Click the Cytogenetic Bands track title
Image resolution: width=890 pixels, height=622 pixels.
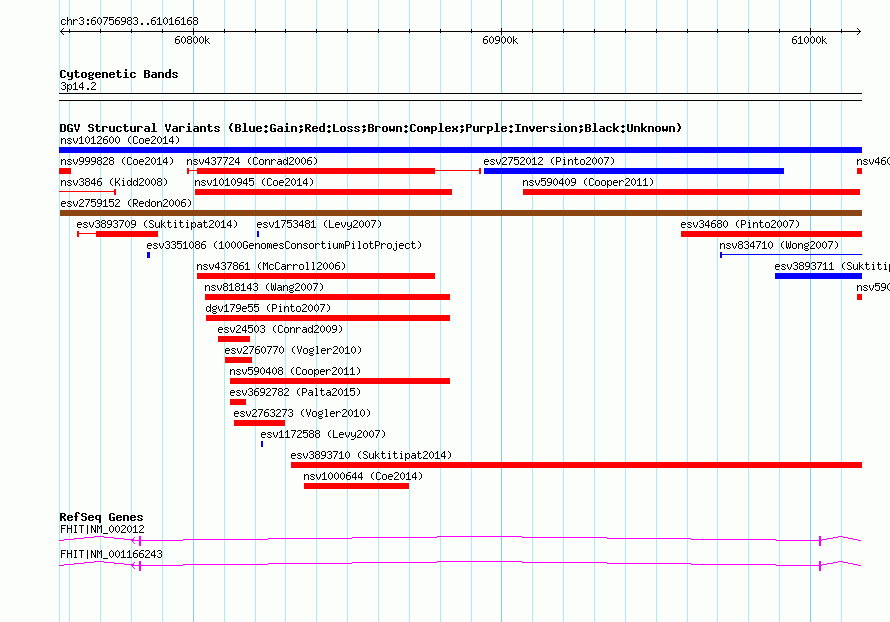click(119, 74)
